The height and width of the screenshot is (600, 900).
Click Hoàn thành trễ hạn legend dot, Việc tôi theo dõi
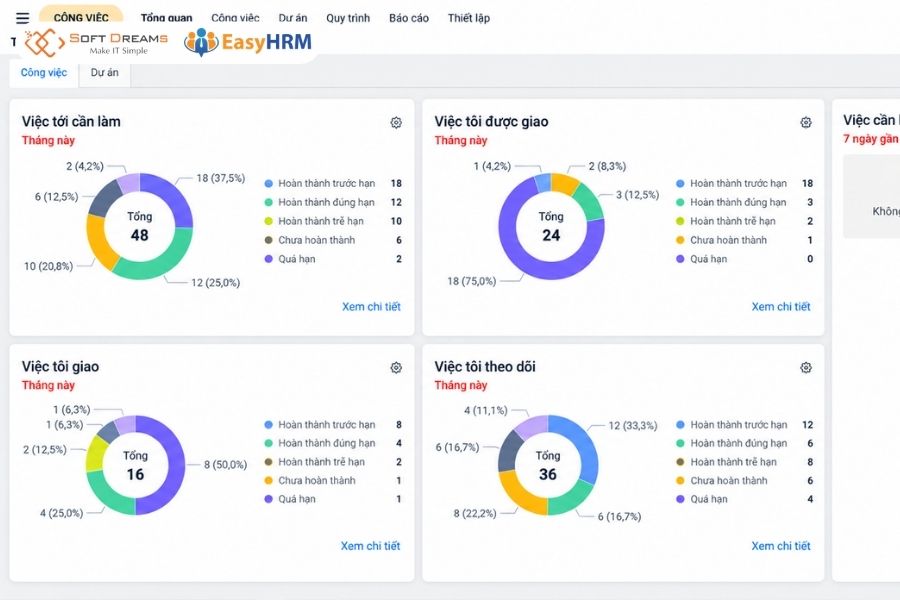[x=680, y=462]
